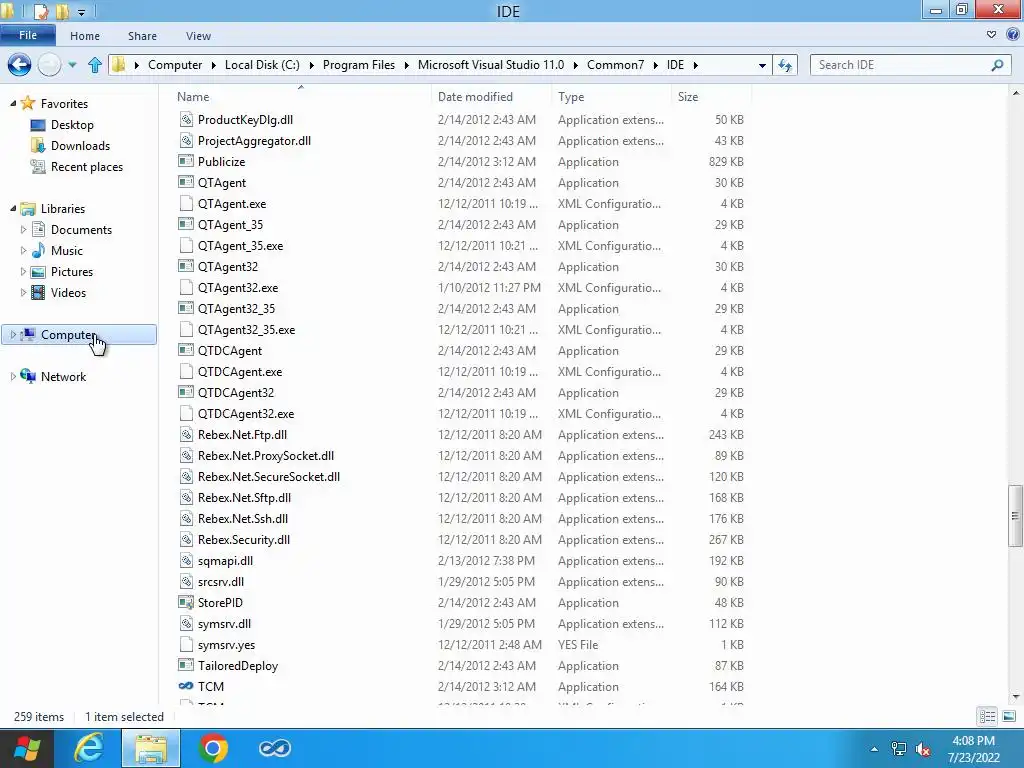Screen dimensions: 1024x768
Task: Click the scrollbar down arrow
Action: pos(1016,697)
